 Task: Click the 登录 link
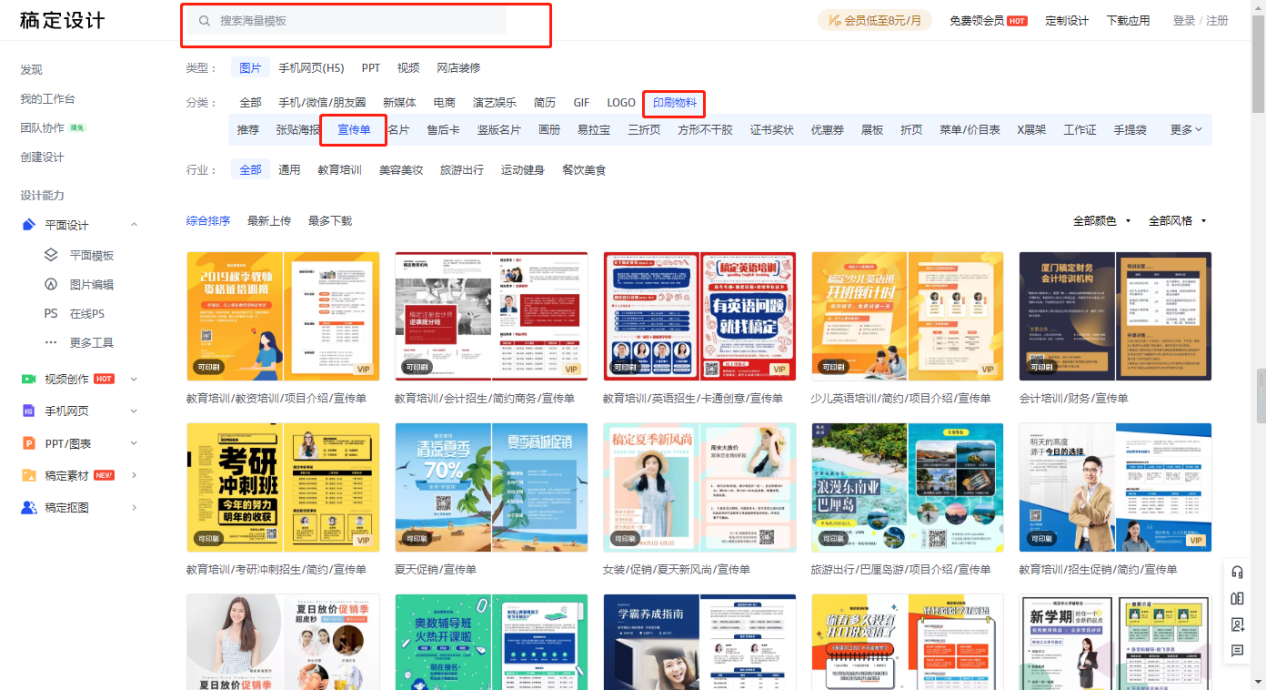click(x=1184, y=21)
